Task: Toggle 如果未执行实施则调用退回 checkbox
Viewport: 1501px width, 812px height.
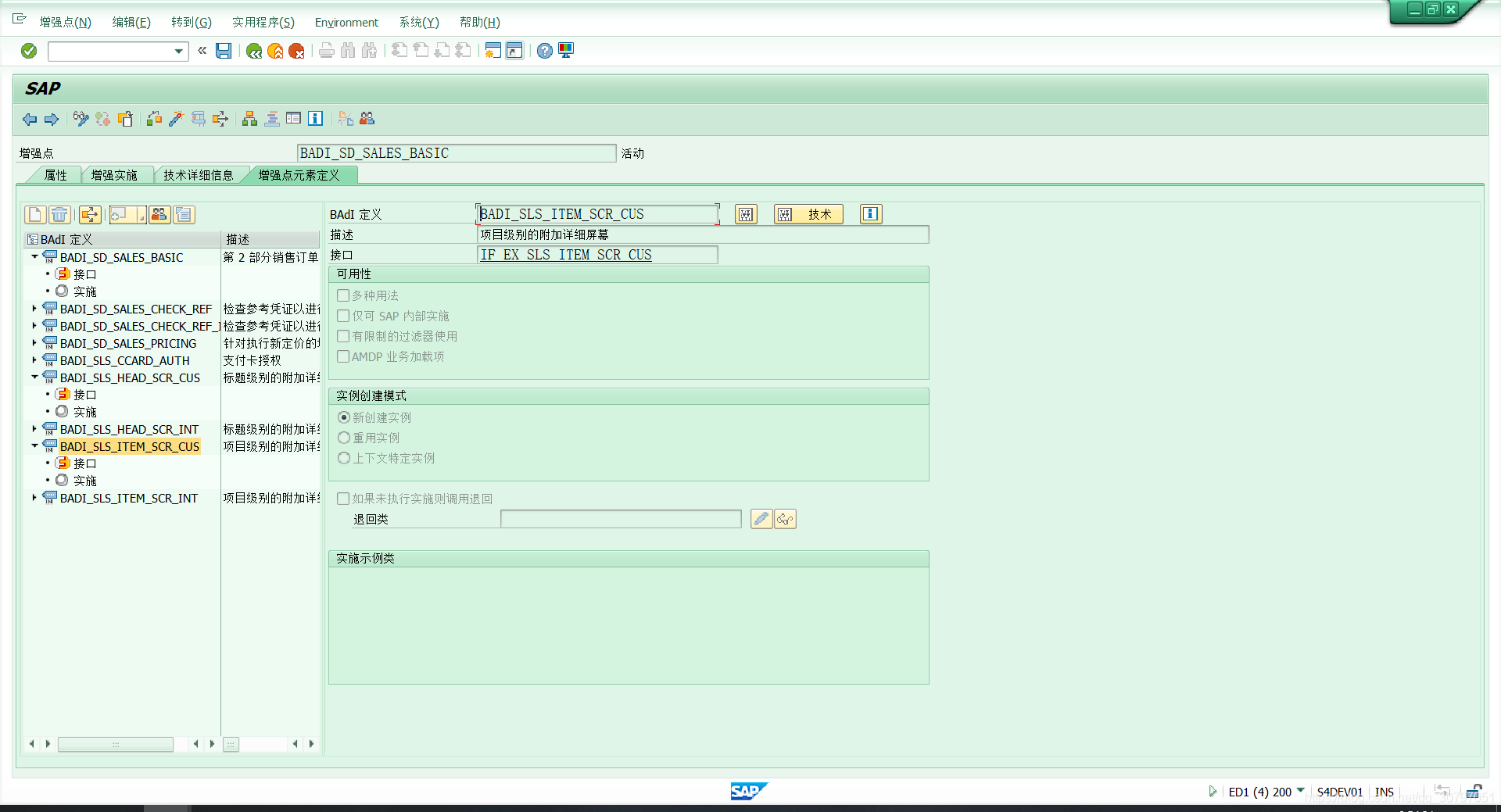Action: tap(343, 499)
